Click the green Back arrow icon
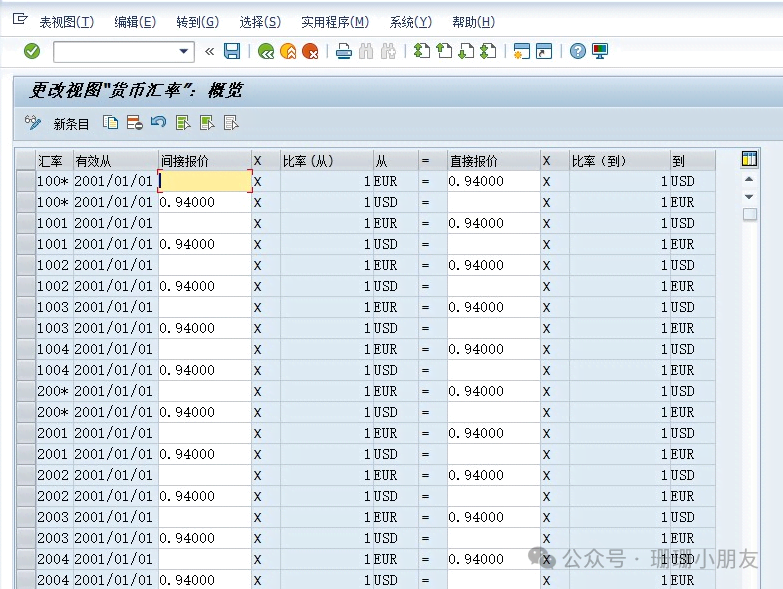783x589 pixels. (x=265, y=51)
